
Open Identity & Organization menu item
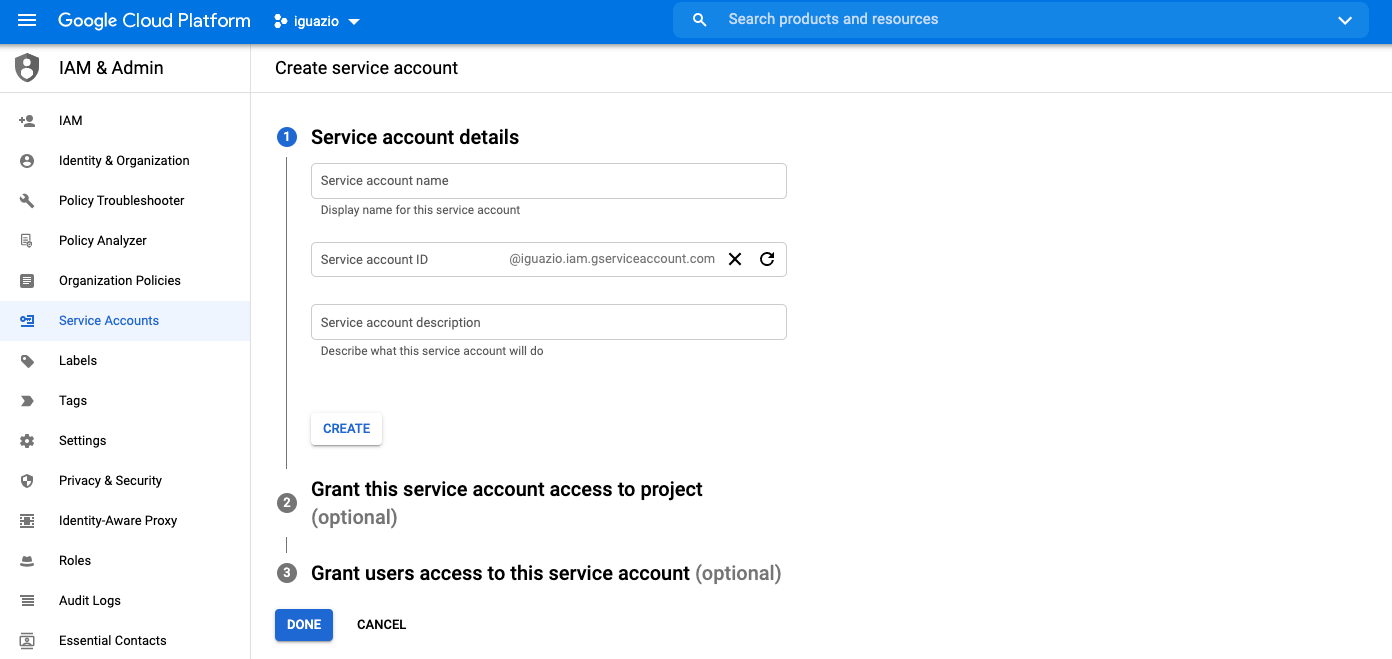coord(125,161)
